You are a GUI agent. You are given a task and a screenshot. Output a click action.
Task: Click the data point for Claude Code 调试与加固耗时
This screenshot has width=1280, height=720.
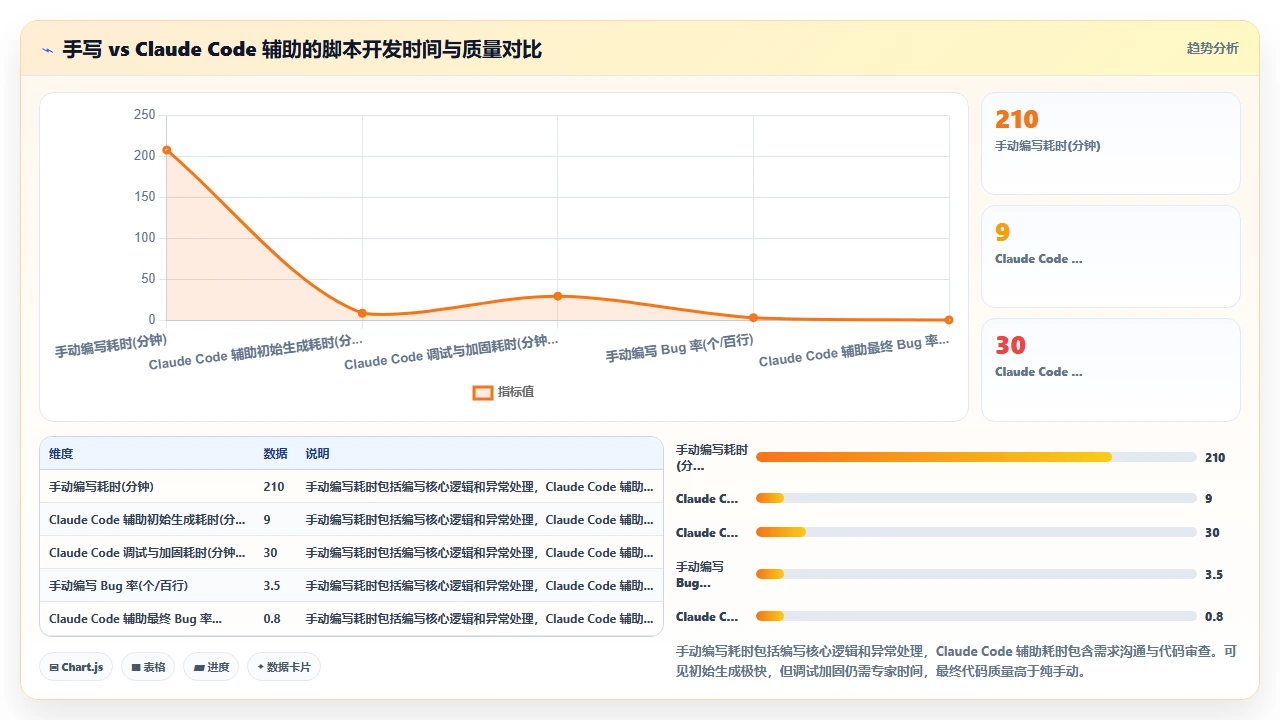point(558,296)
